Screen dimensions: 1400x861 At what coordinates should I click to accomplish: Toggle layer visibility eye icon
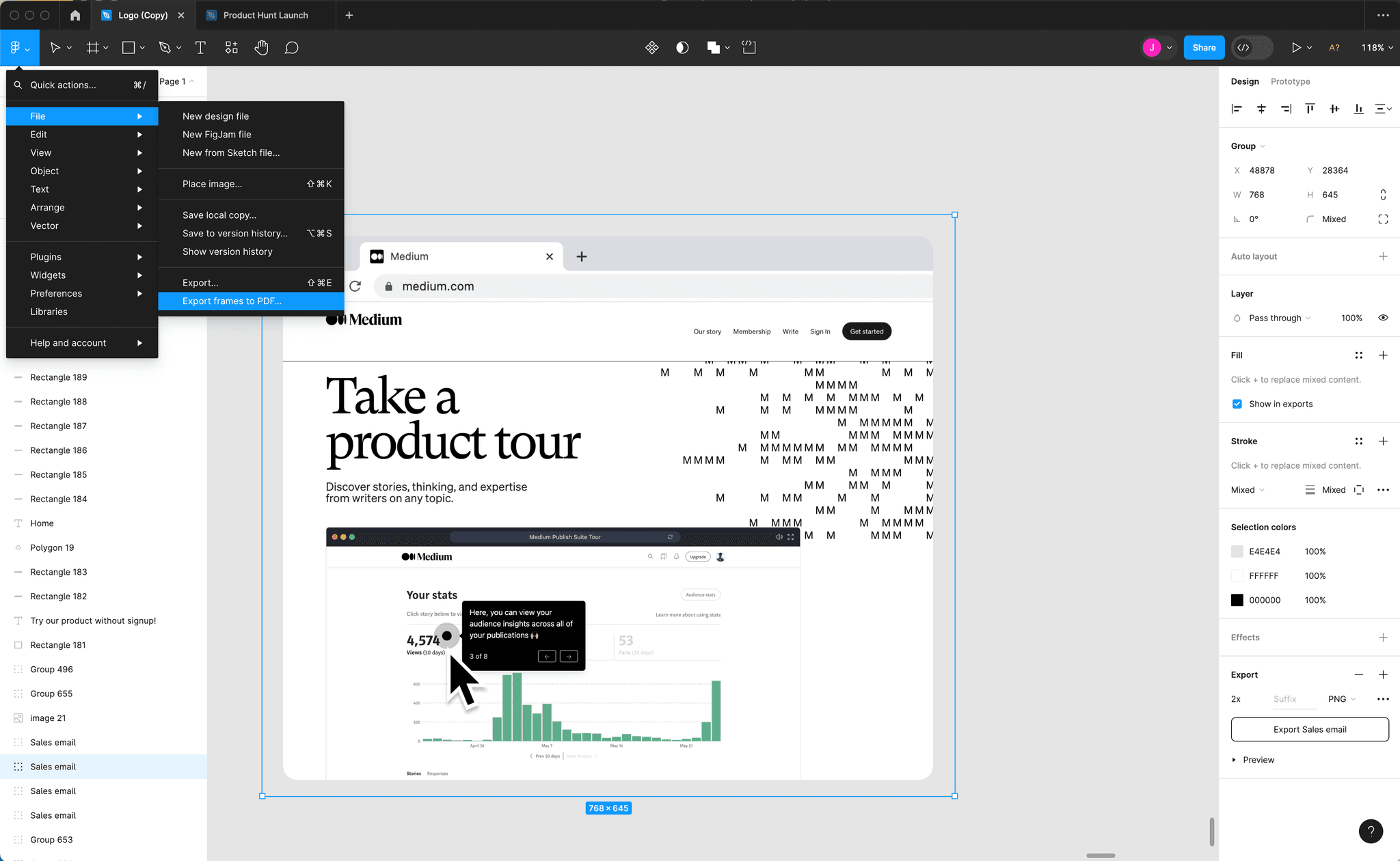pos(1383,318)
